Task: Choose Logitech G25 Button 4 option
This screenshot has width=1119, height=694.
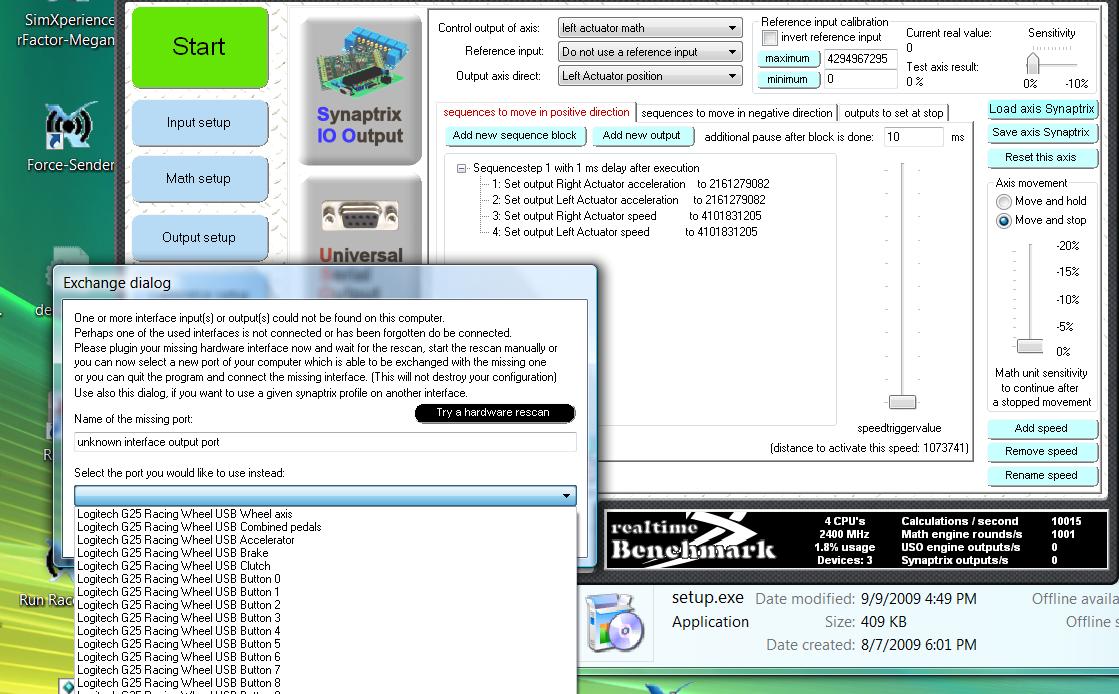Action: [x=325, y=631]
